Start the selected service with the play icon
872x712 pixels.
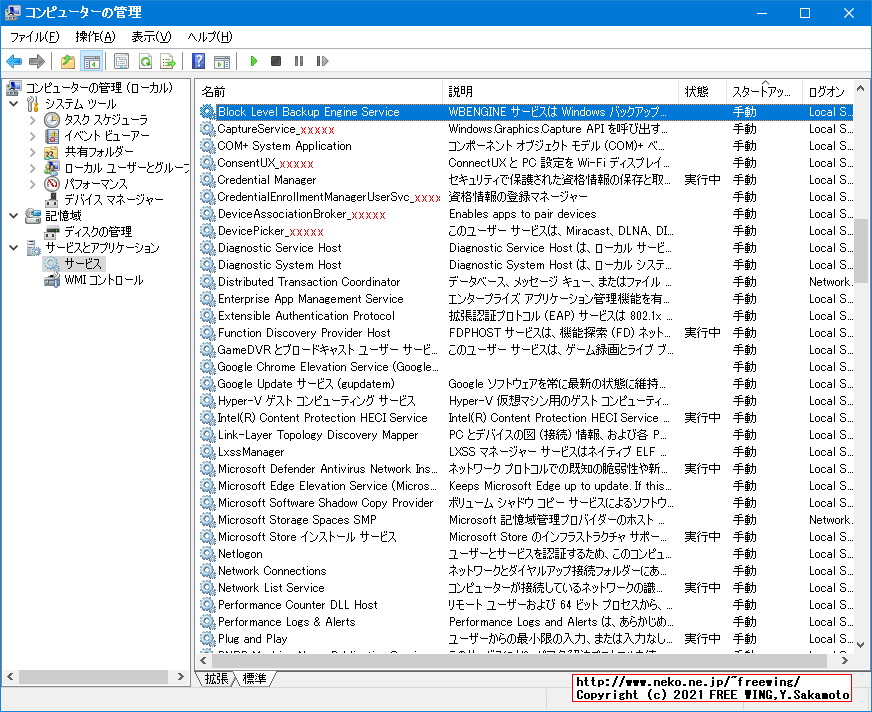click(253, 61)
